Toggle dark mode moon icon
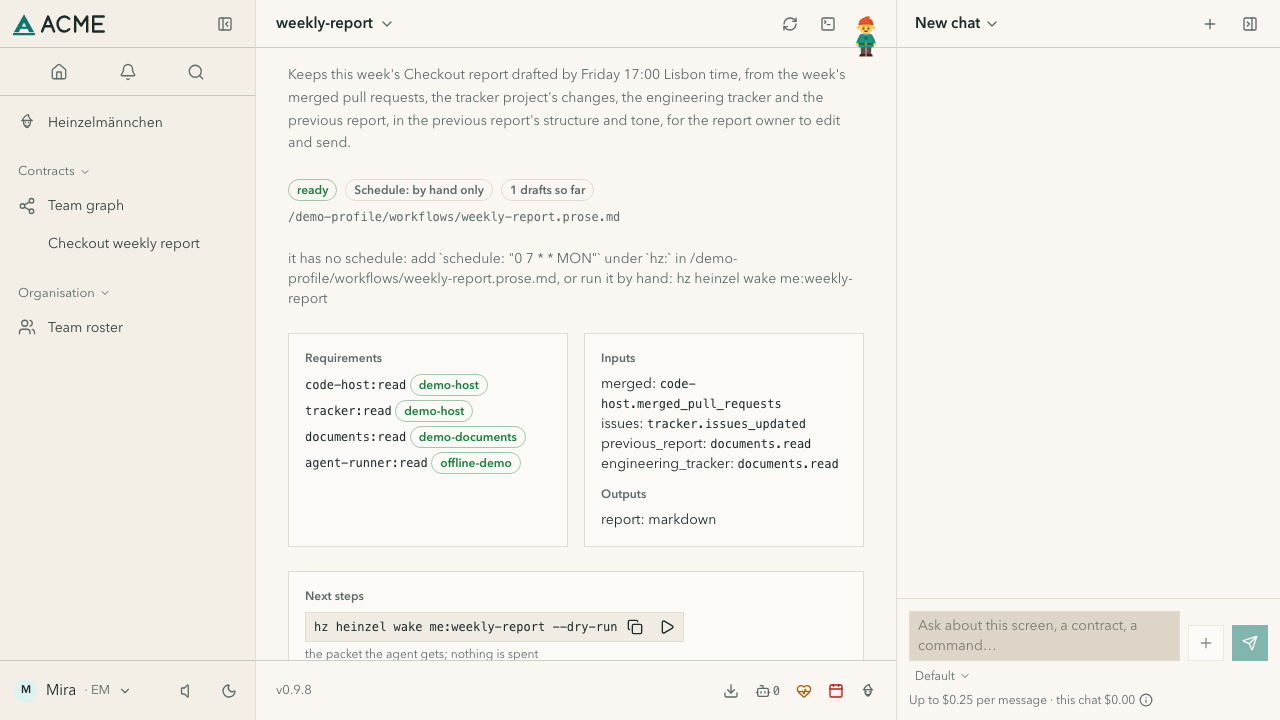Viewport: 1280px width, 720px height. [x=229, y=691]
